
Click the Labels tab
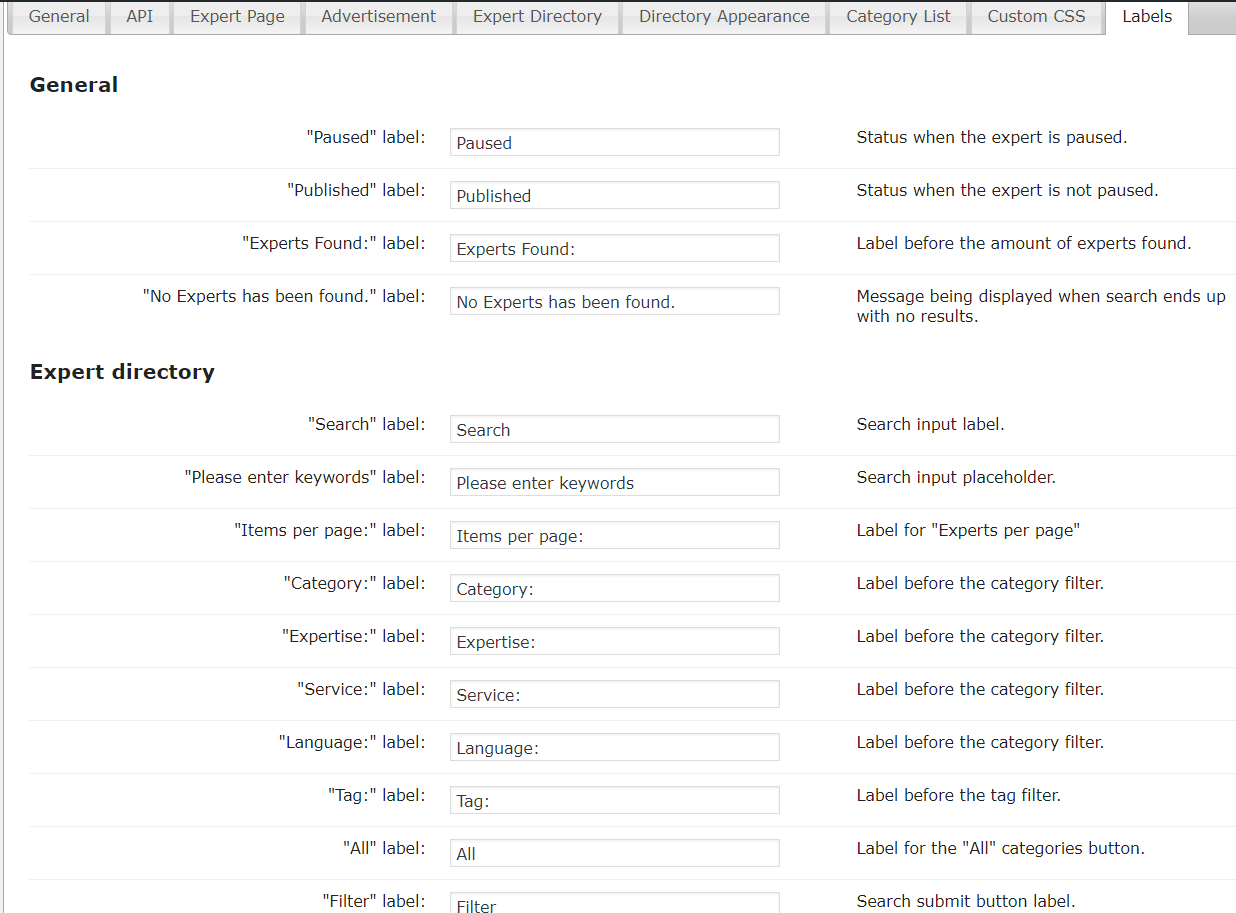coord(1146,17)
